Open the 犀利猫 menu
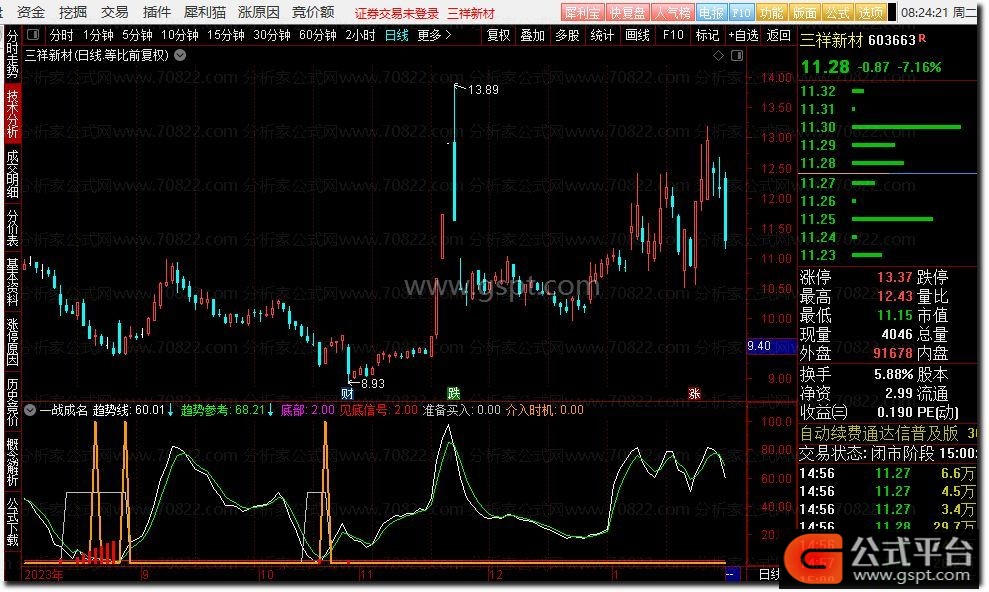This screenshot has height=592, width=989. [x=205, y=12]
